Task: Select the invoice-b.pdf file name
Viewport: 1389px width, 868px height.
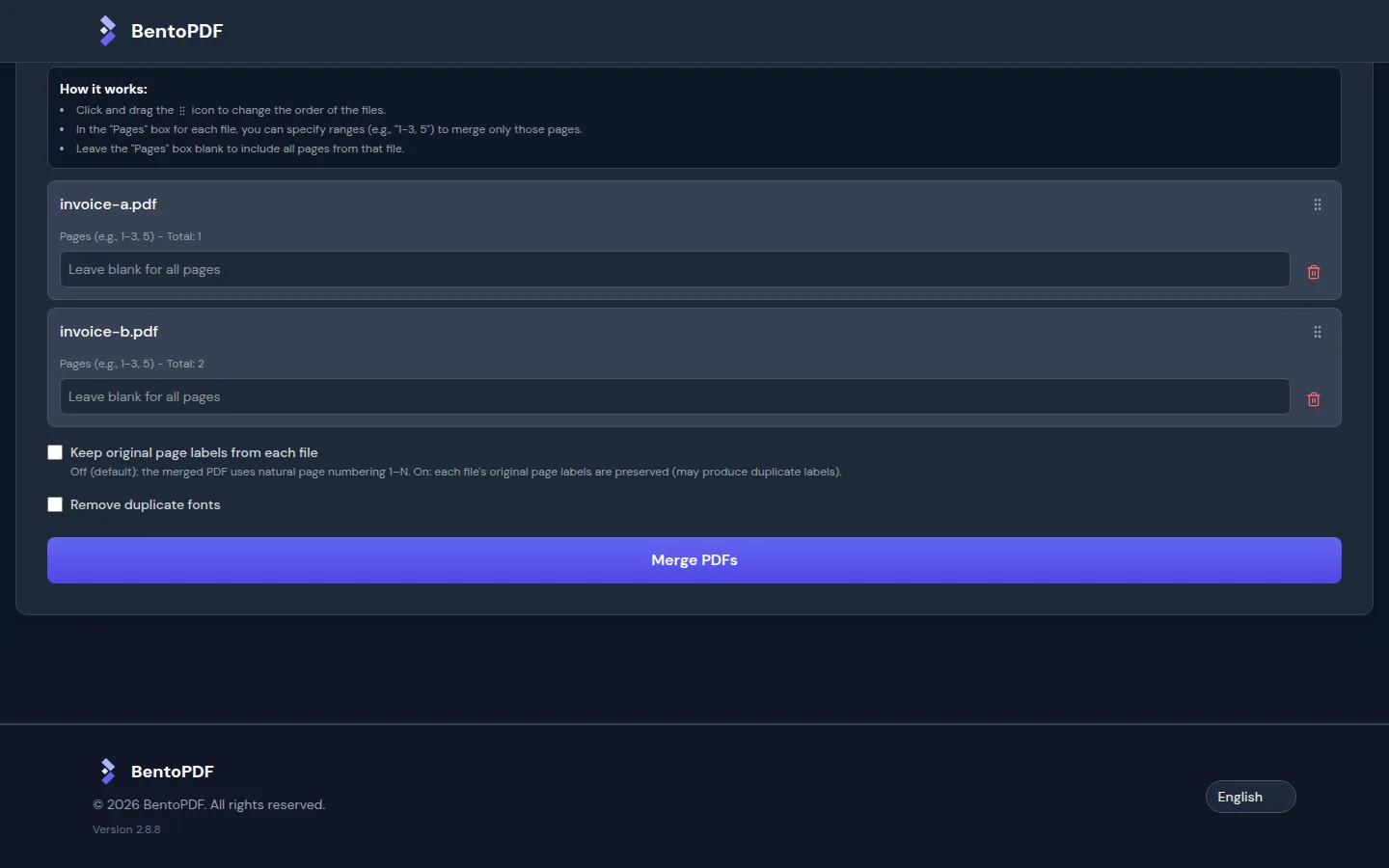Action: click(x=109, y=332)
